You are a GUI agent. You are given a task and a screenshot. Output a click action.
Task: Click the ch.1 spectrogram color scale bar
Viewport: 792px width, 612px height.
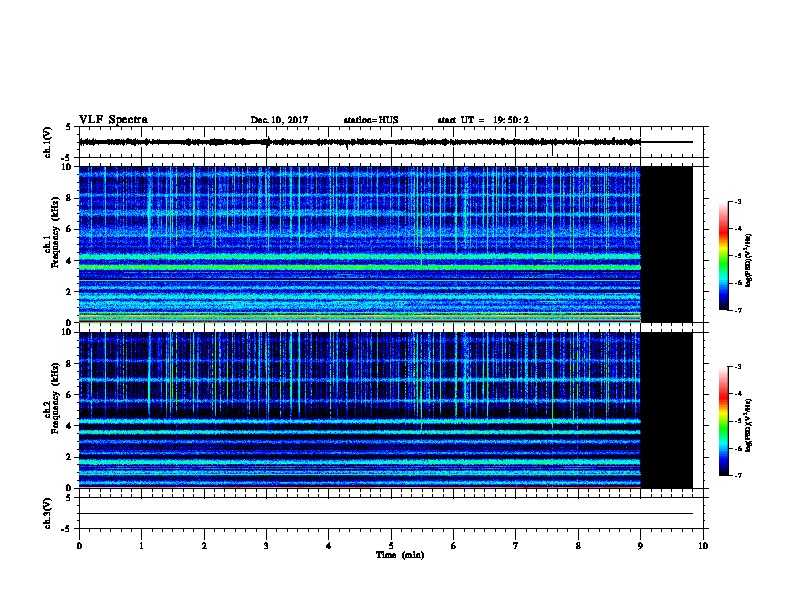(x=723, y=256)
